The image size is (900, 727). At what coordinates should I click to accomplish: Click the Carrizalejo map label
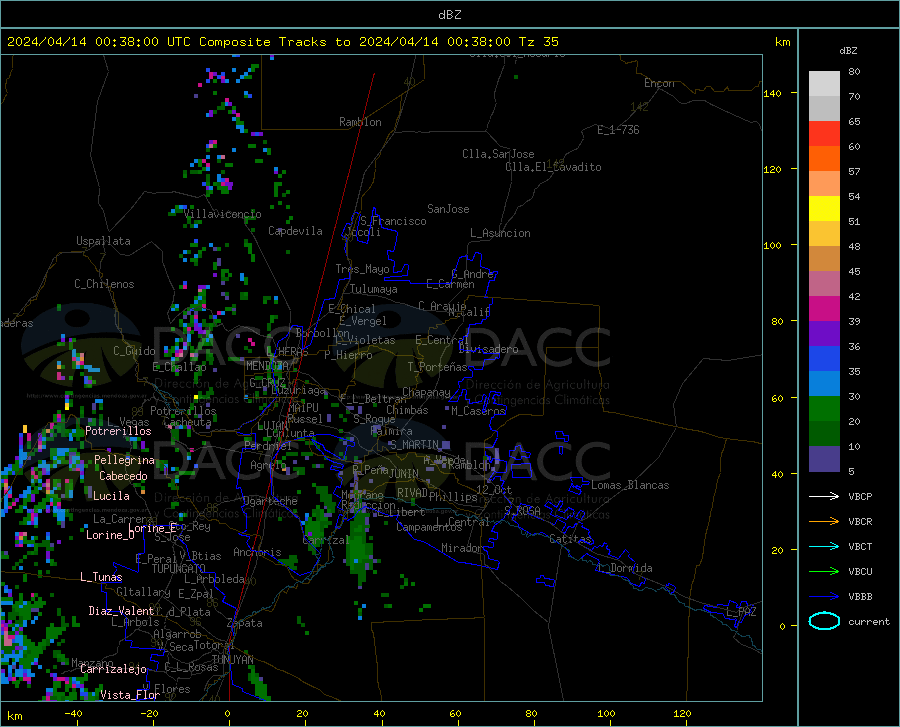113,669
